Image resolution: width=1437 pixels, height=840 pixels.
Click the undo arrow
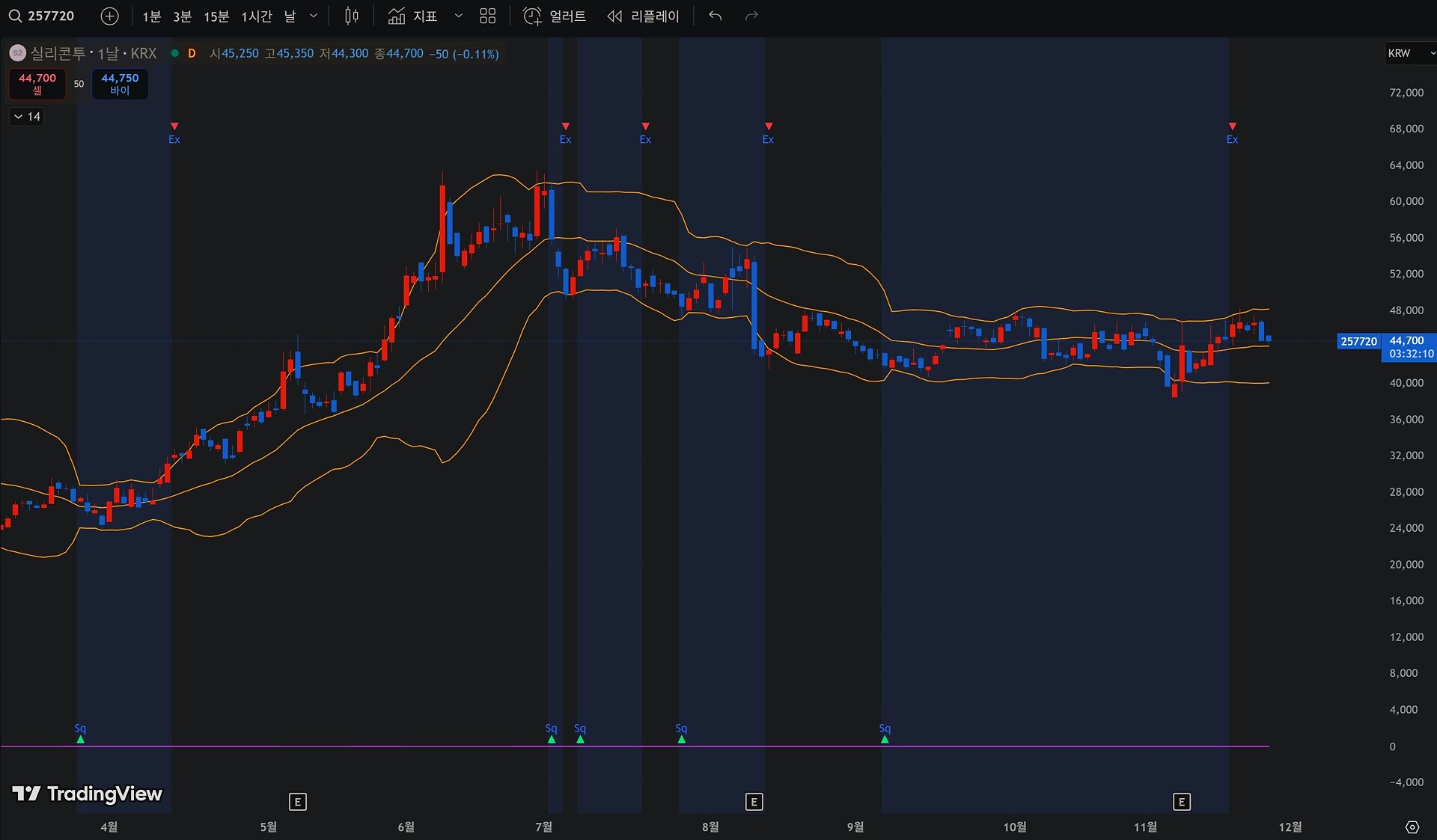pyautogui.click(x=716, y=16)
